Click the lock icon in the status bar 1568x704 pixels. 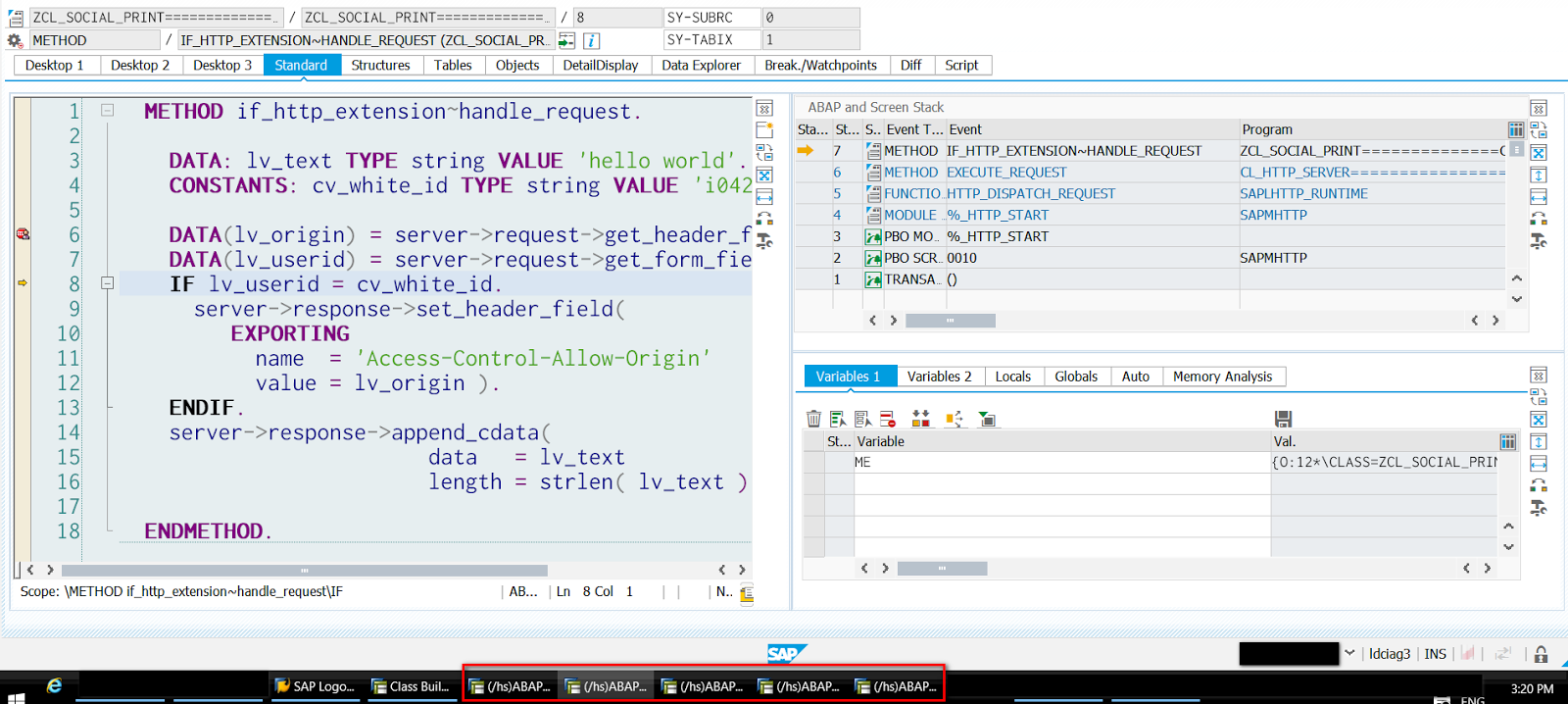(1541, 654)
